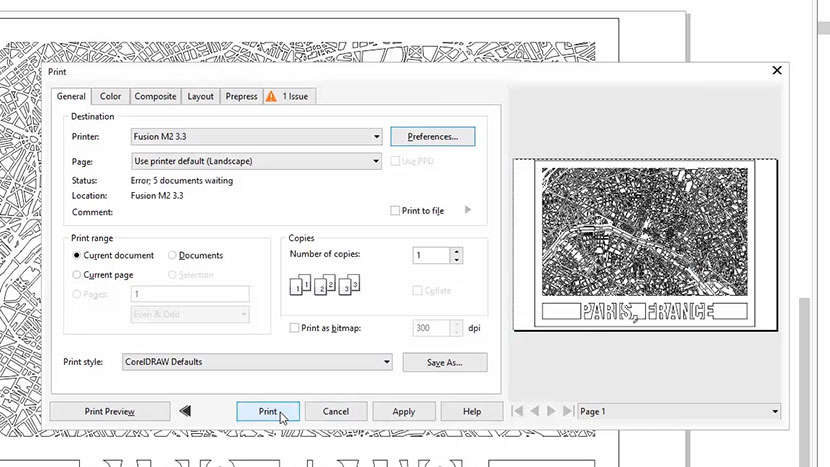Enable Print to file checkbox
The width and height of the screenshot is (830, 467).
pyautogui.click(x=395, y=211)
